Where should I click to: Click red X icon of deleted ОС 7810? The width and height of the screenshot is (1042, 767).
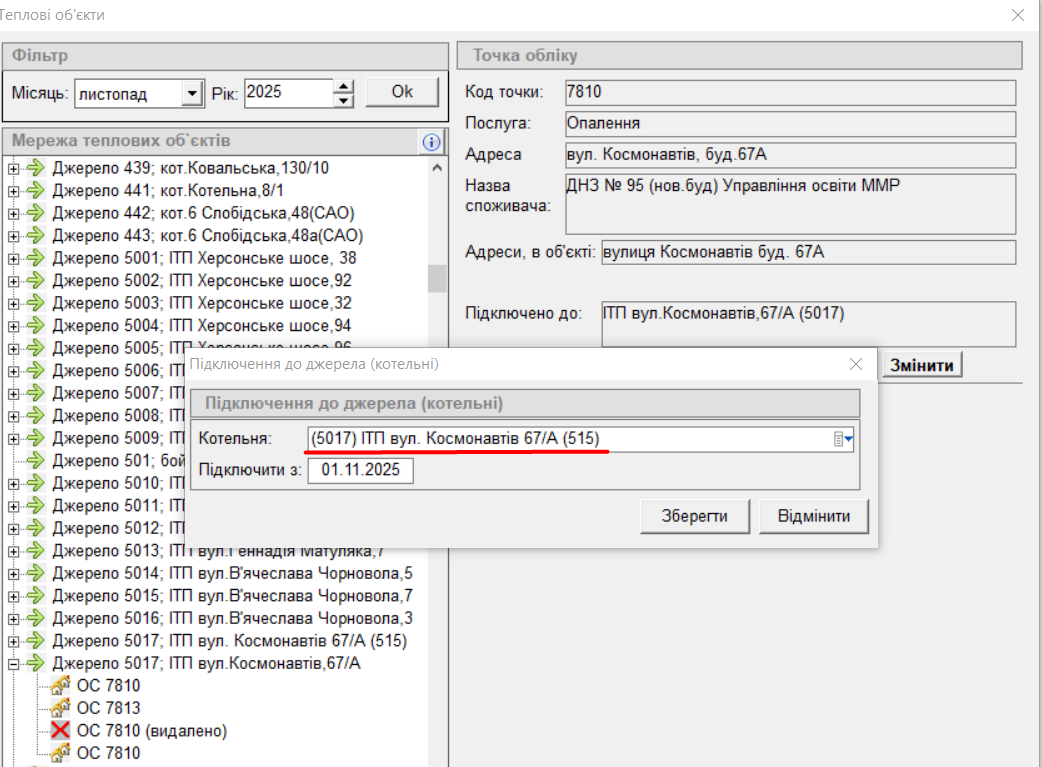pyautogui.click(x=60, y=731)
